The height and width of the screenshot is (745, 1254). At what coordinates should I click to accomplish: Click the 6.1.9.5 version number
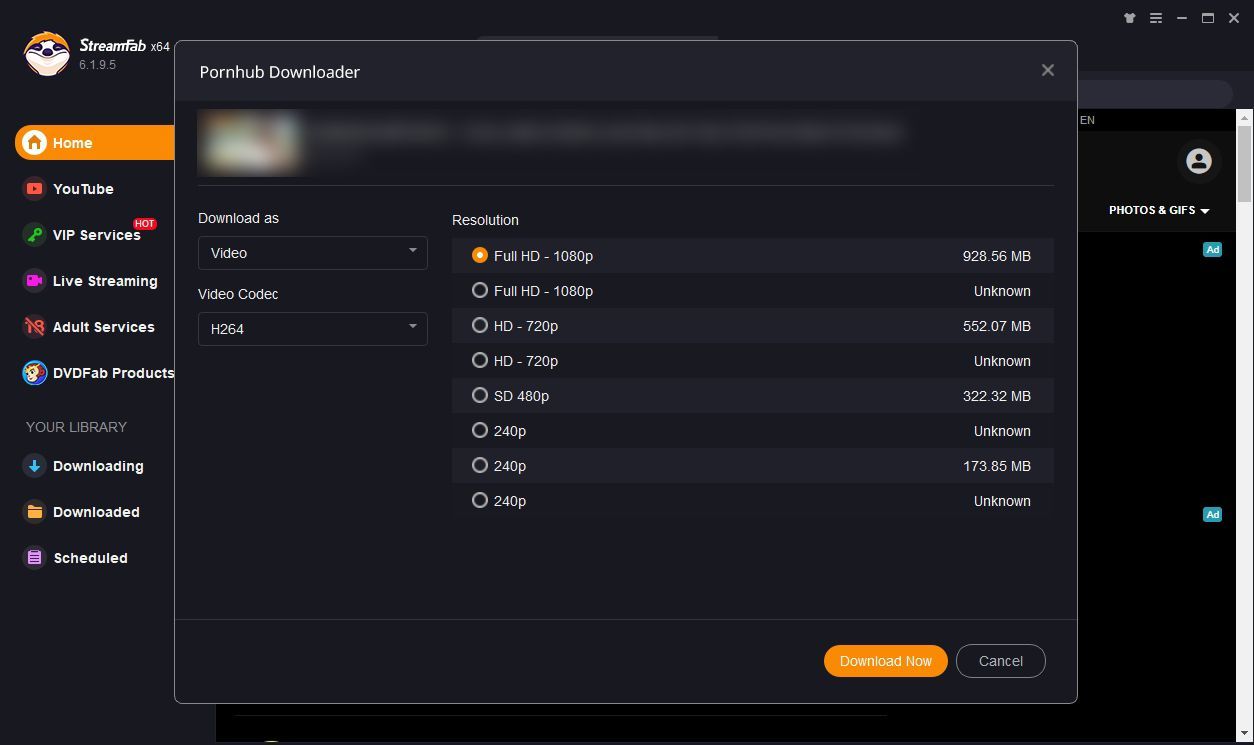pyautogui.click(x=98, y=65)
